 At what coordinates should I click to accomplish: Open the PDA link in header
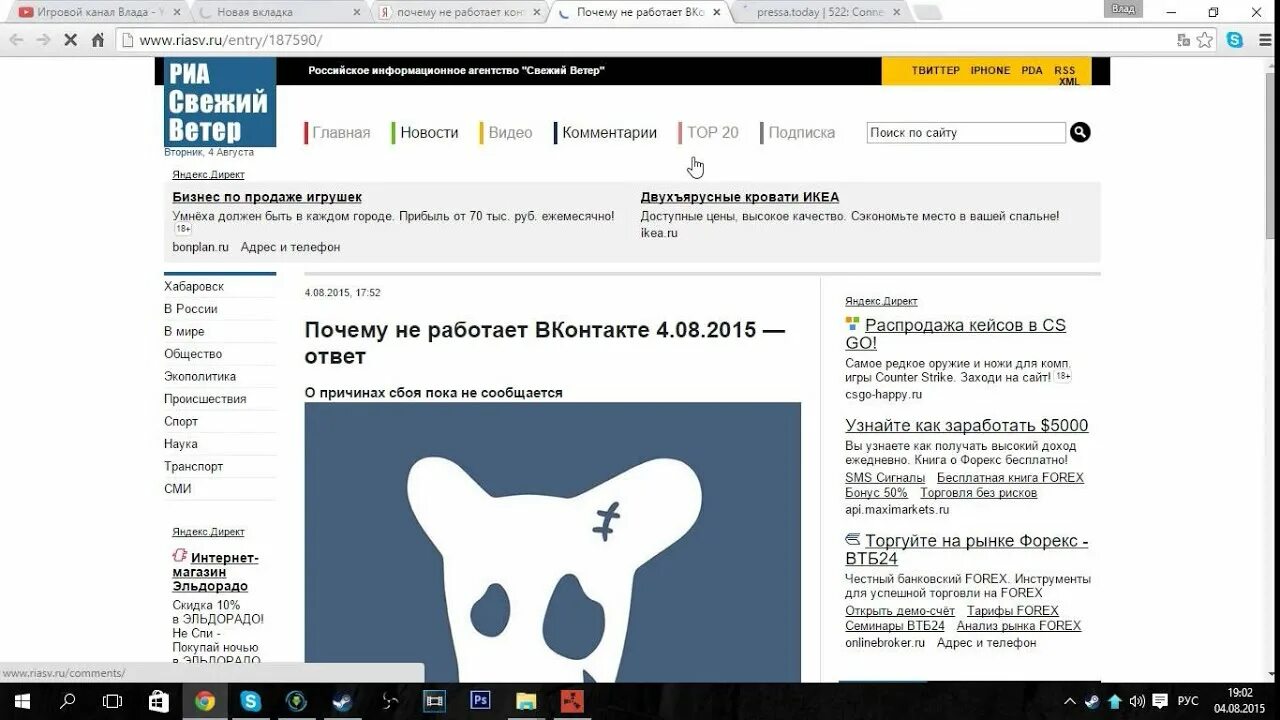pyautogui.click(x=1032, y=70)
